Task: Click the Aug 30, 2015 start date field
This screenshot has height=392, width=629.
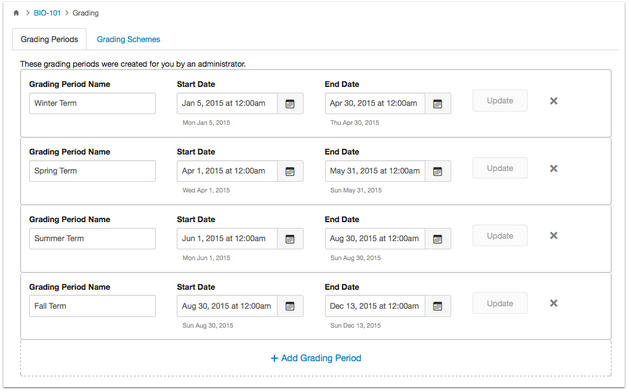Action: point(227,306)
